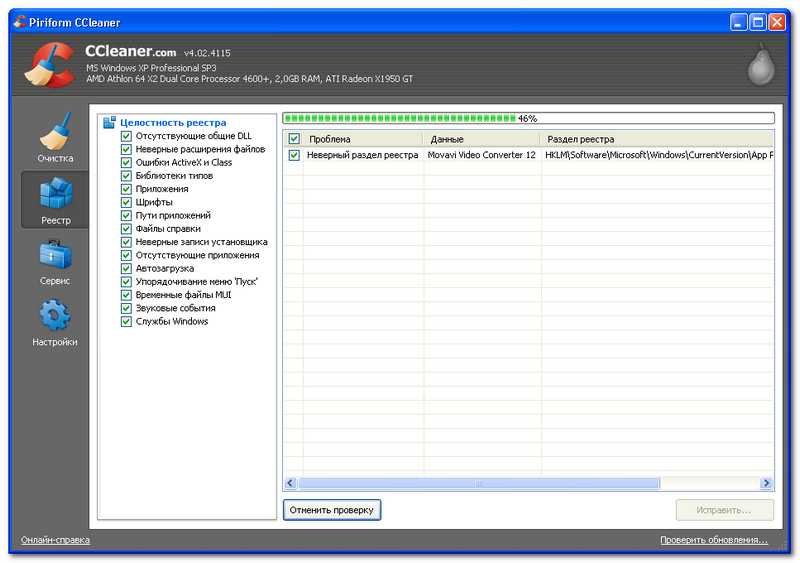800x563 pixels.
Task: Click Проверить обновления... link
Action: click(x=714, y=540)
